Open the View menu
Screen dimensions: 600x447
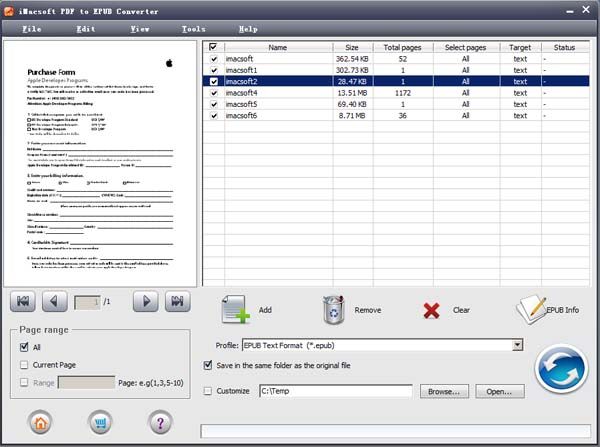pos(140,29)
